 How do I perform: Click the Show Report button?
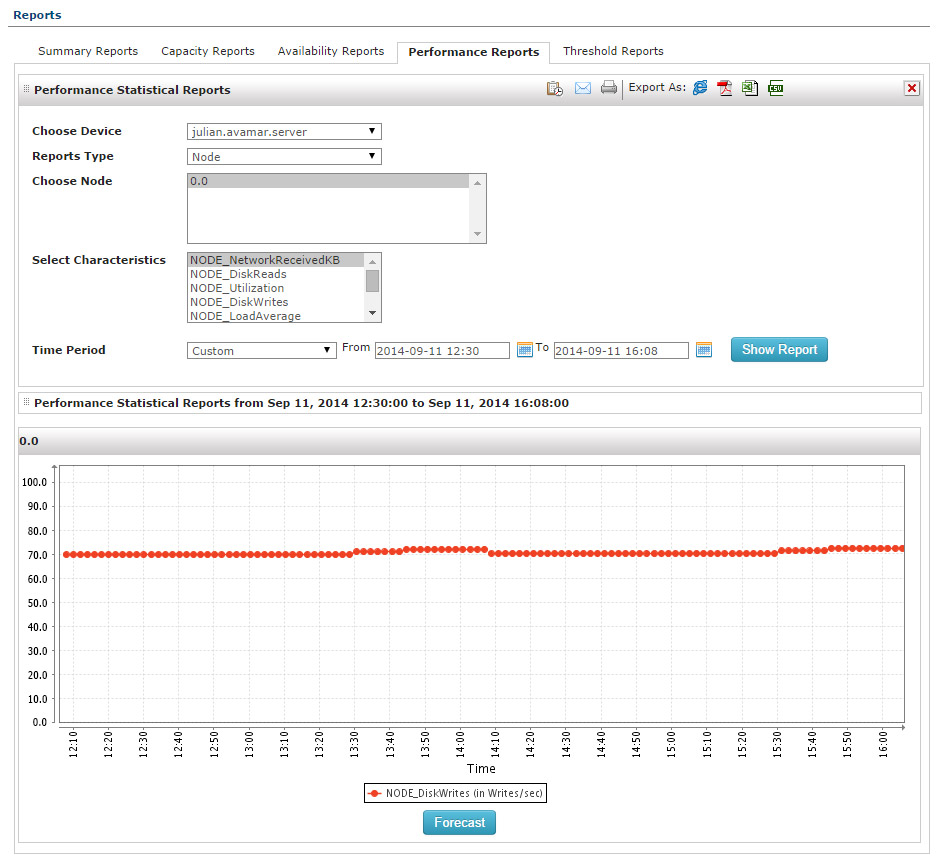pyautogui.click(x=779, y=350)
